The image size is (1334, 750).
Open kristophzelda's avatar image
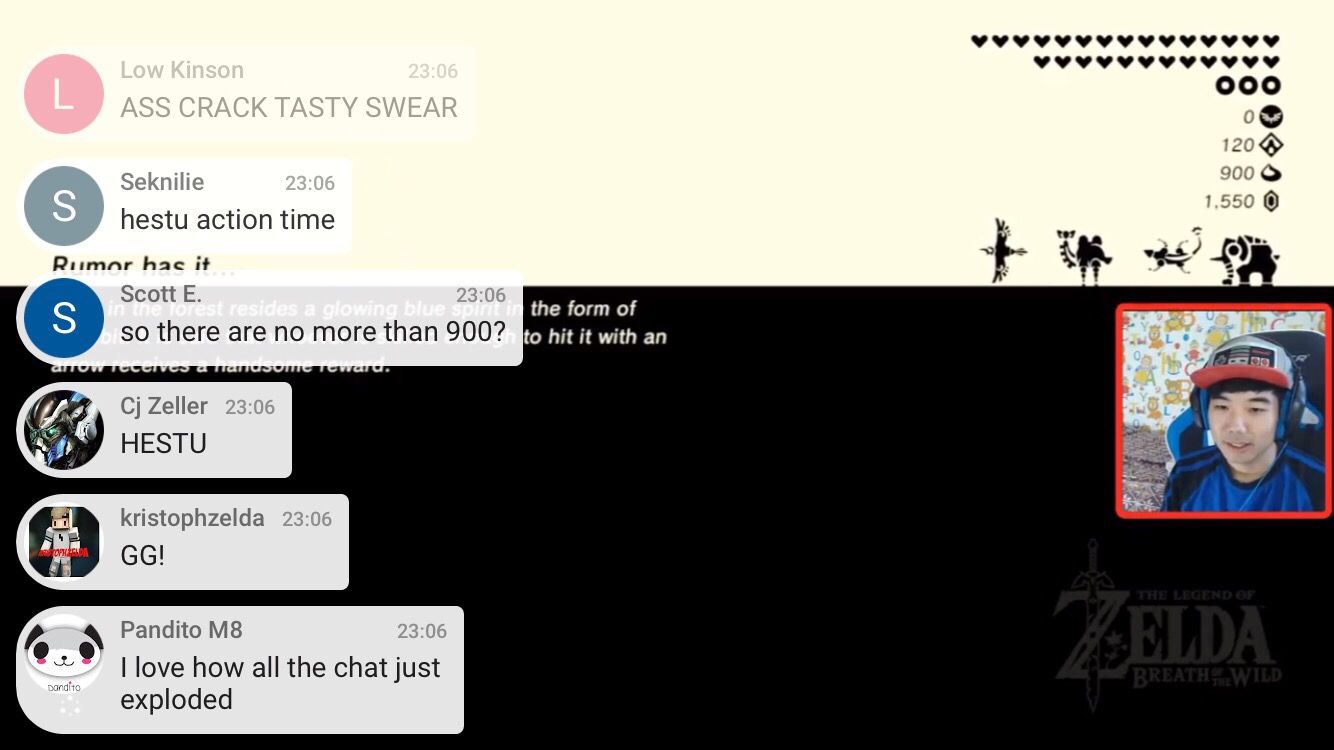pos(64,542)
